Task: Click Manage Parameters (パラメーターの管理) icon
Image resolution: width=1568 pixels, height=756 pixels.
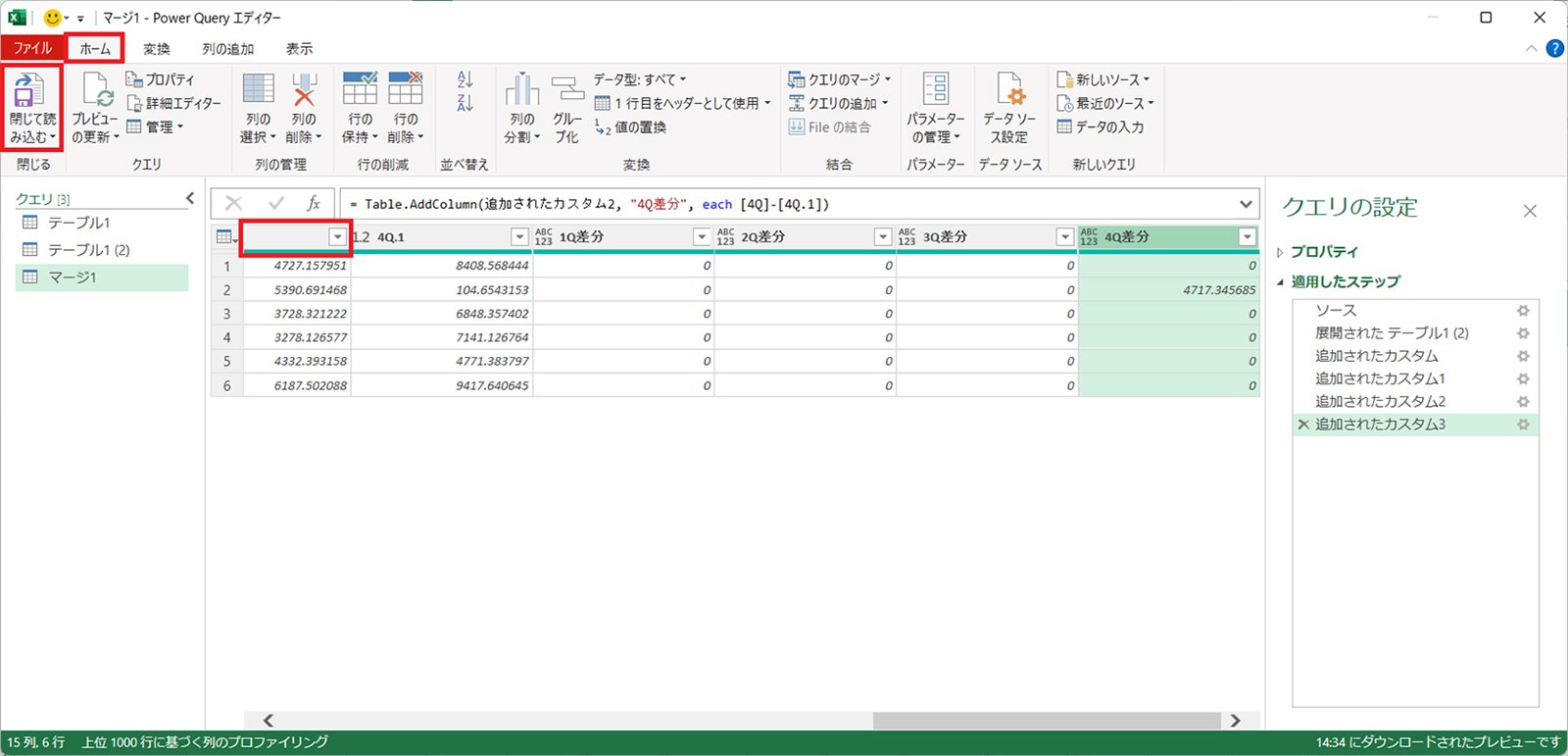Action: pos(936,89)
